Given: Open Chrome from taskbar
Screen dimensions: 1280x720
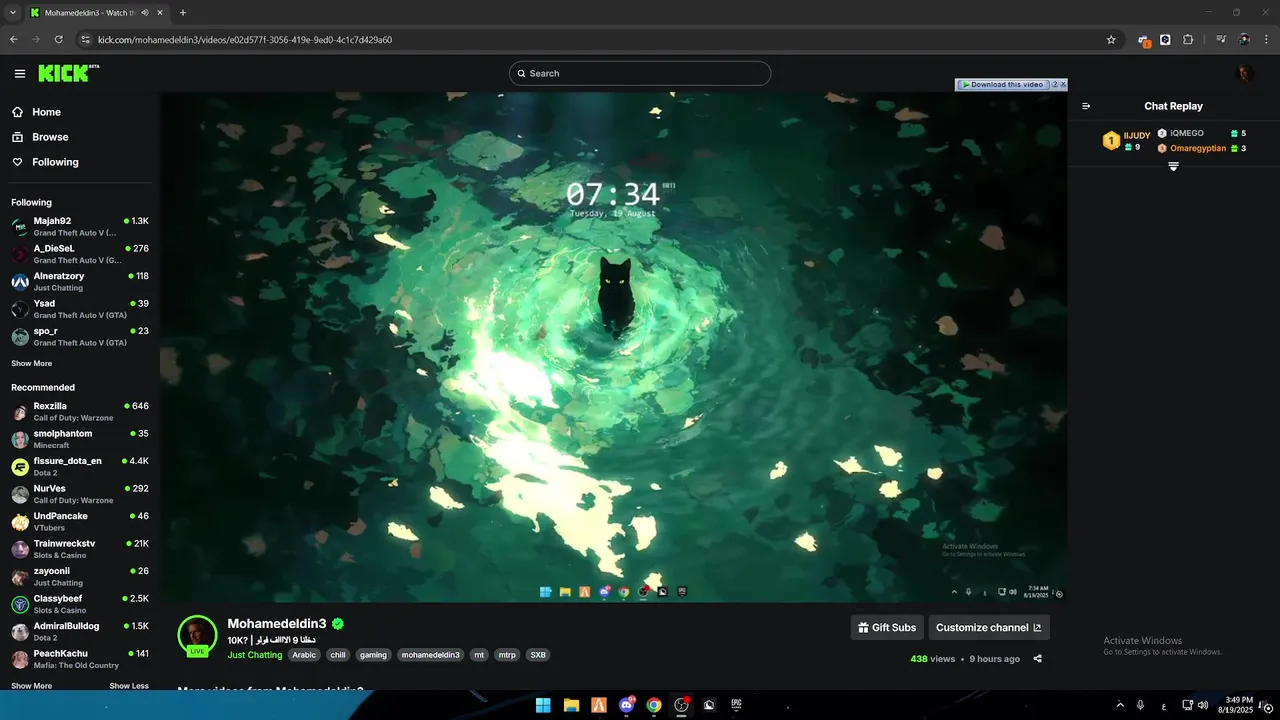Looking at the screenshot, I should (654, 705).
